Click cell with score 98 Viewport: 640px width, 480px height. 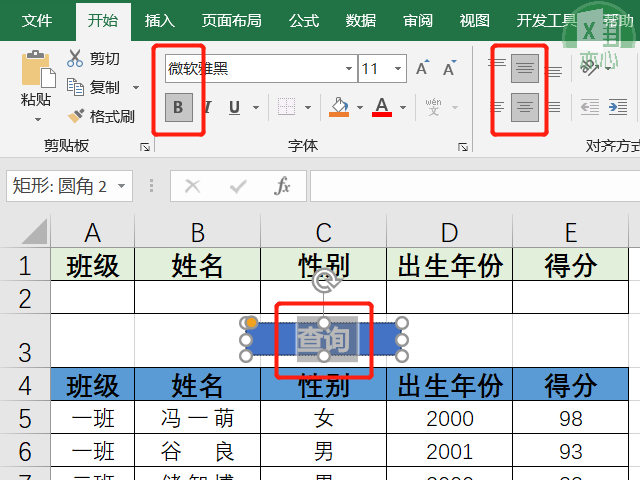(x=571, y=418)
